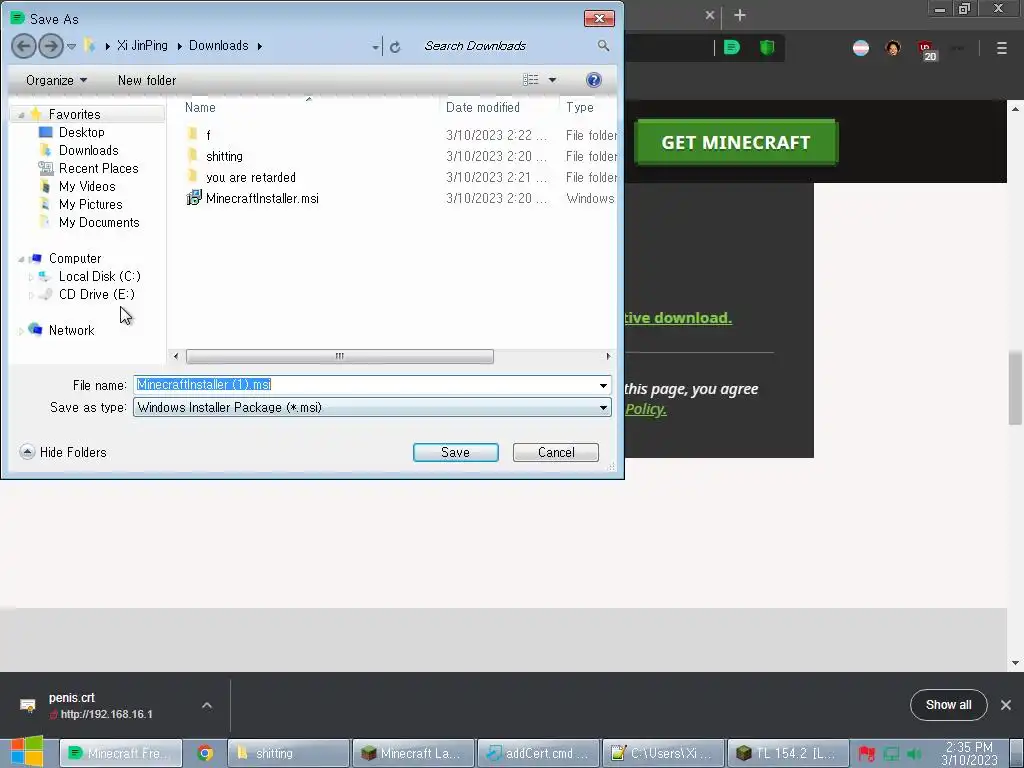The image size is (1024, 768).
Task: Close the downloads bar
Action: click(1006, 705)
